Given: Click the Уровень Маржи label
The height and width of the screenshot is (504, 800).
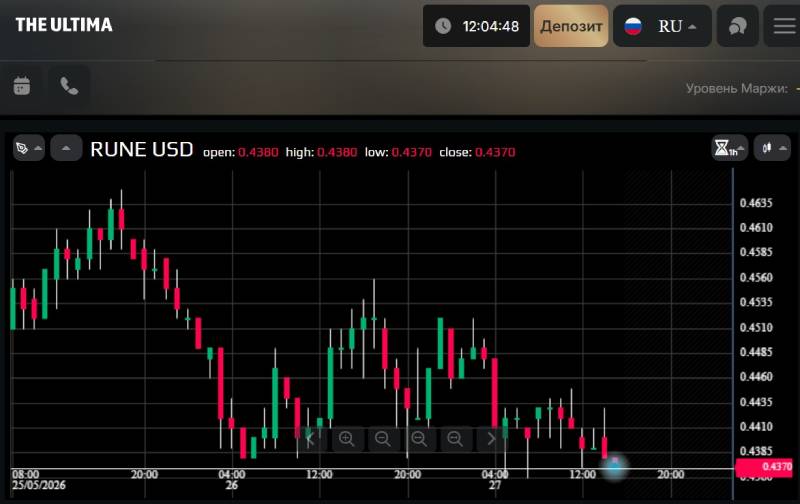Looking at the screenshot, I should pos(736,88).
